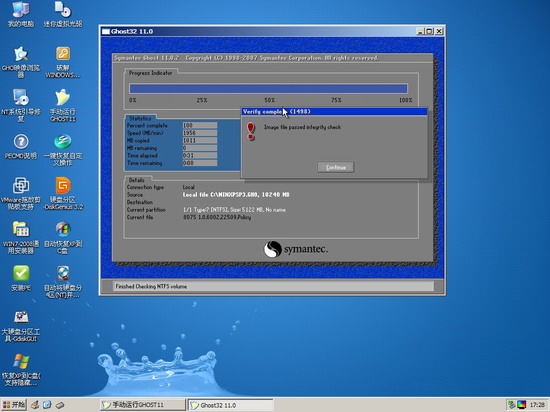Open 大硬盘分区工具-GdiskGUI icon
The image size is (550, 412).
[x=21, y=326]
